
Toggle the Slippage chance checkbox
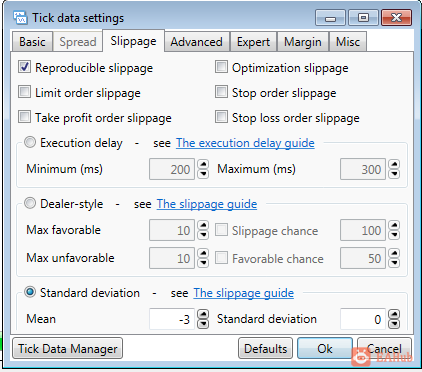point(221,230)
